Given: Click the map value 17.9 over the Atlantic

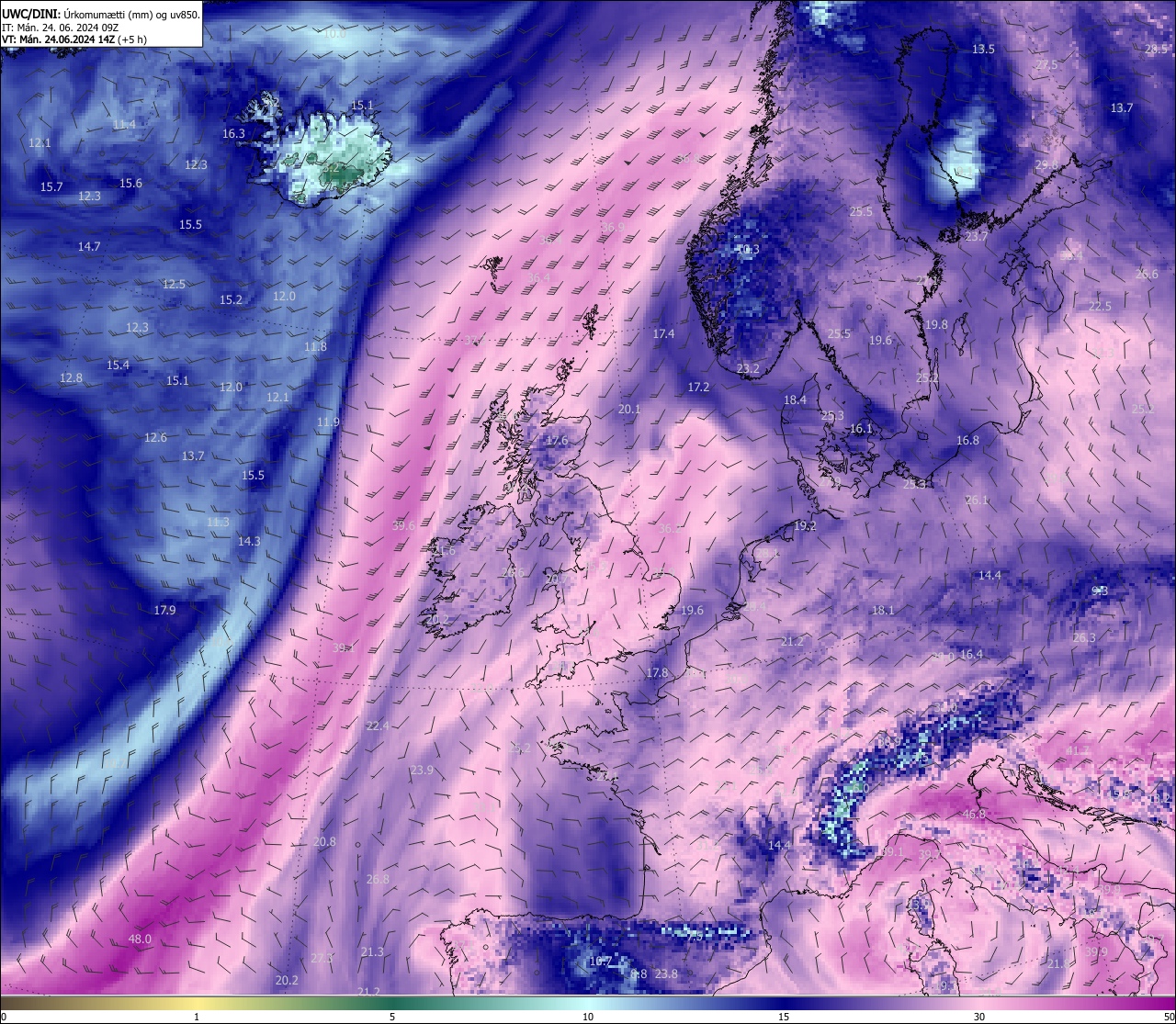Looking at the screenshot, I should [x=164, y=610].
